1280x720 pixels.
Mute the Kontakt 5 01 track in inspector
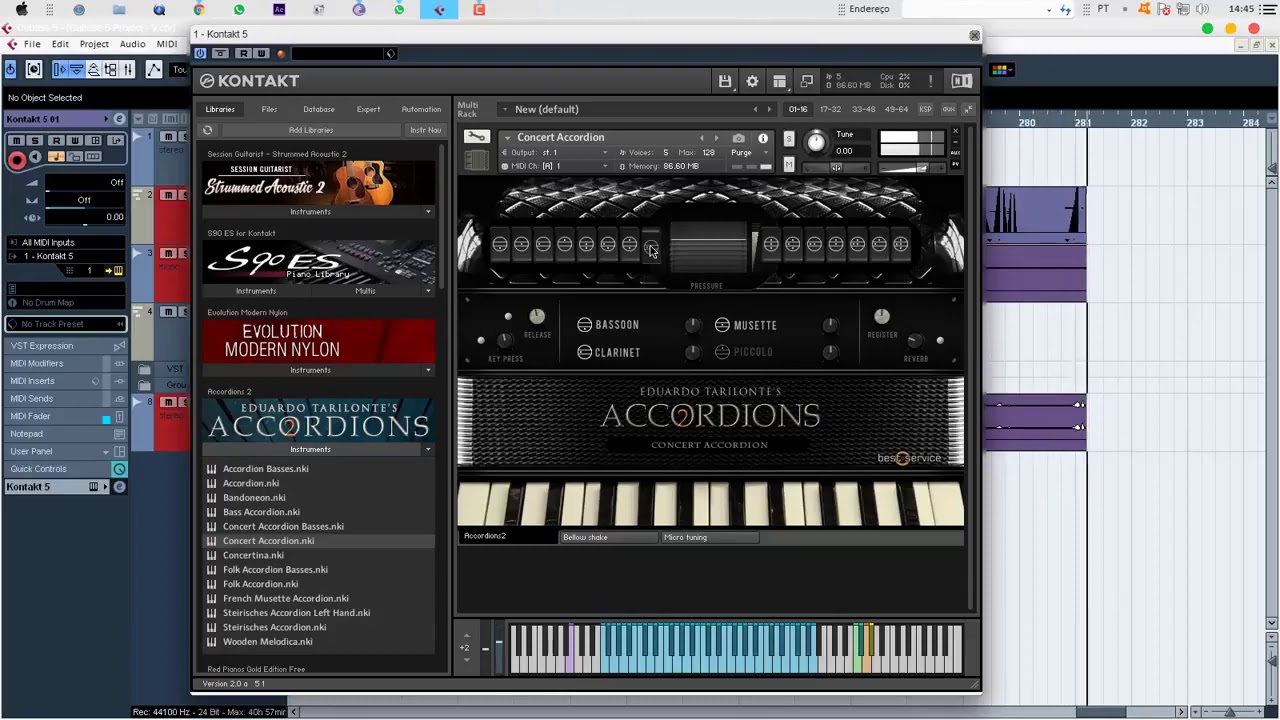point(16,141)
